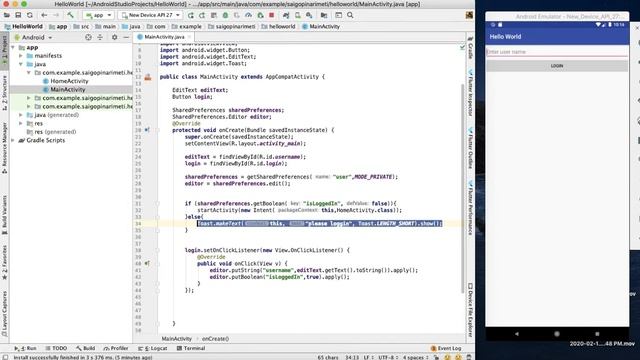The height and width of the screenshot is (360, 640).
Task: Click the Debug app bug icon
Action: coord(225,15)
